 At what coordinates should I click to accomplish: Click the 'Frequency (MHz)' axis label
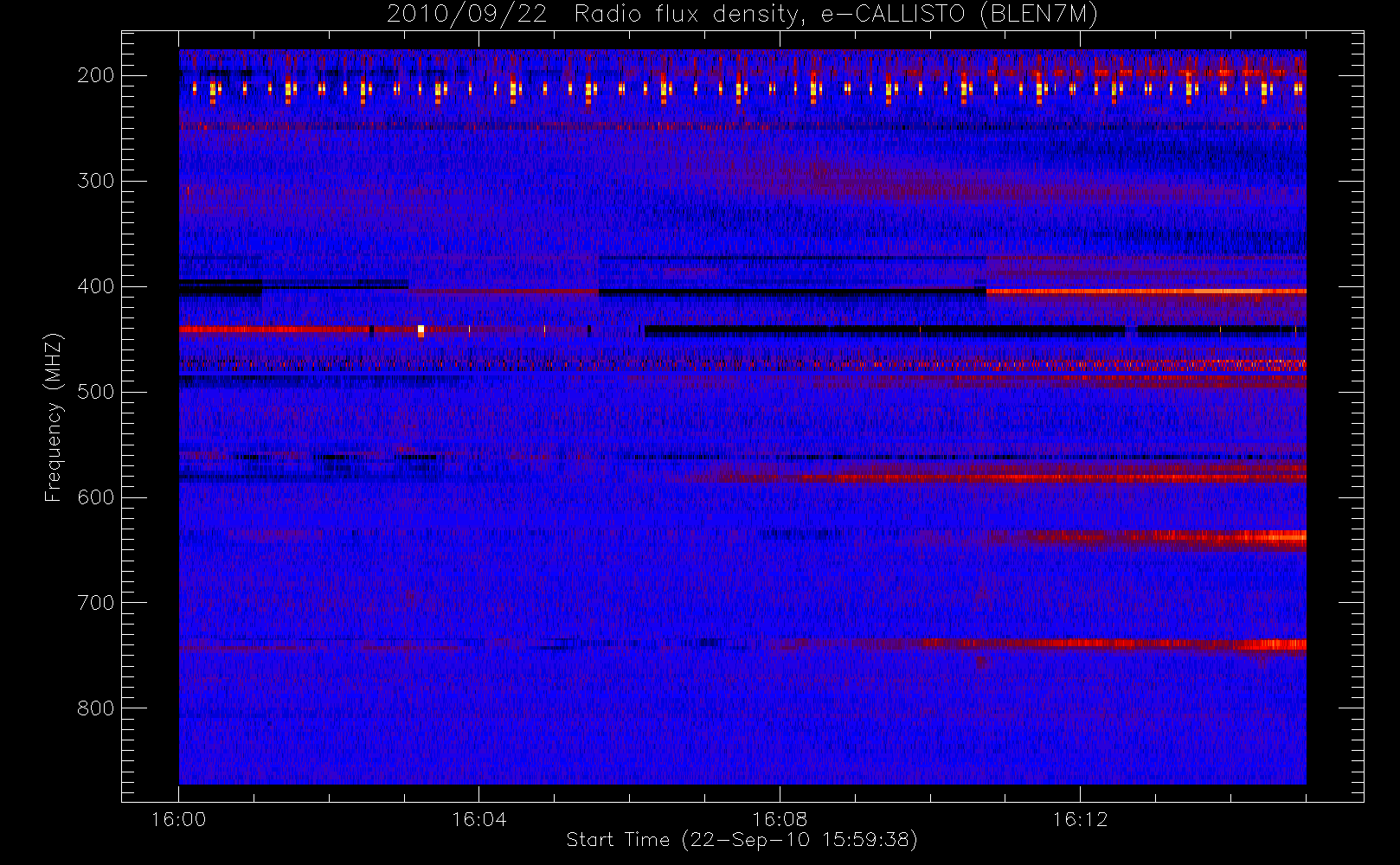pyautogui.click(x=54, y=417)
